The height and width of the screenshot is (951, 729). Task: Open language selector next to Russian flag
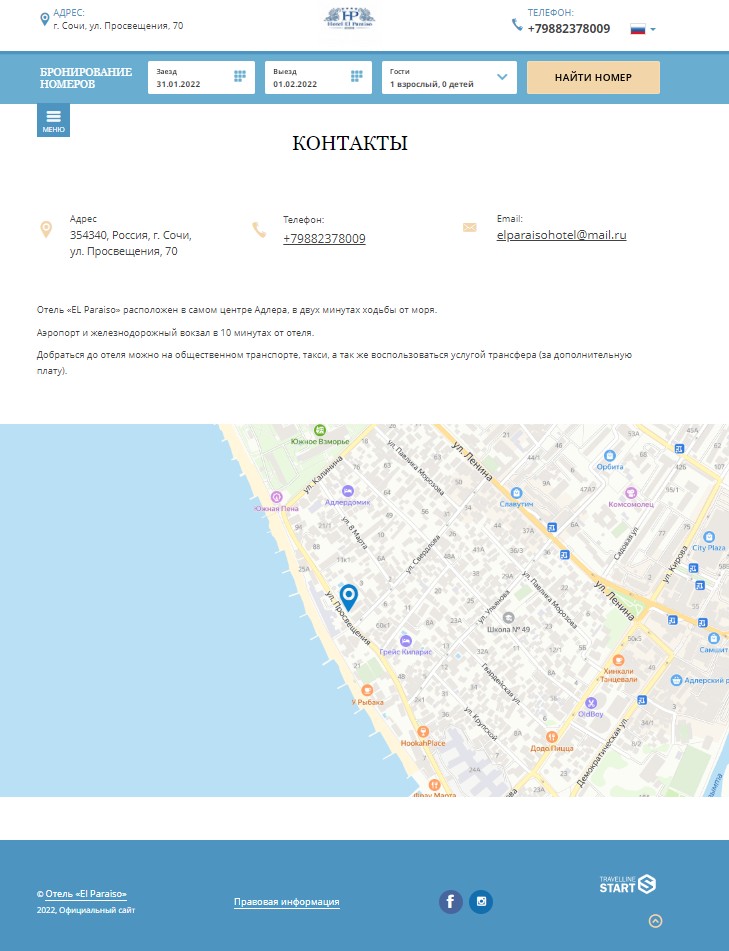pyautogui.click(x=653, y=29)
